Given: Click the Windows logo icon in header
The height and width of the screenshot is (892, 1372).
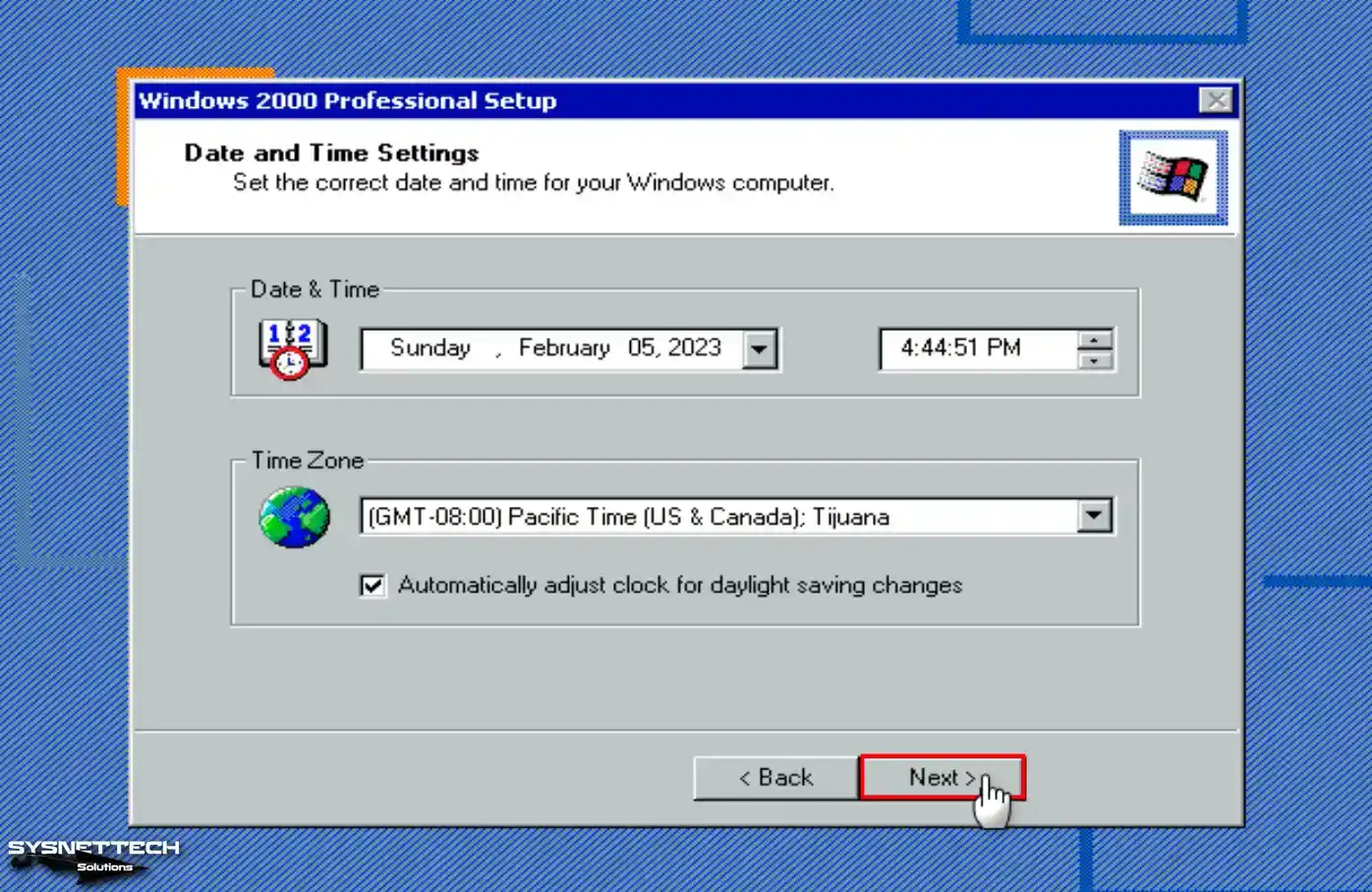Looking at the screenshot, I should (x=1172, y=178).
